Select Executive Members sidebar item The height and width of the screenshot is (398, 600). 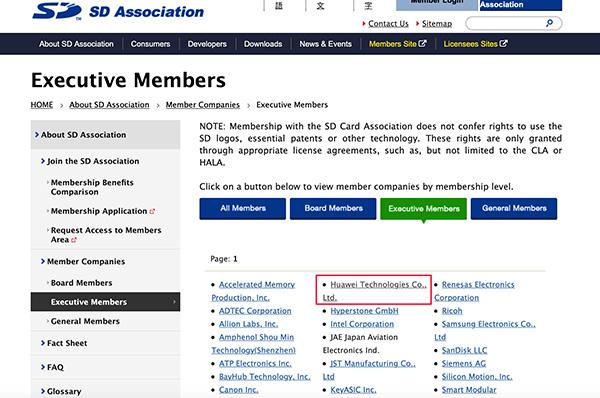point(105,302)
